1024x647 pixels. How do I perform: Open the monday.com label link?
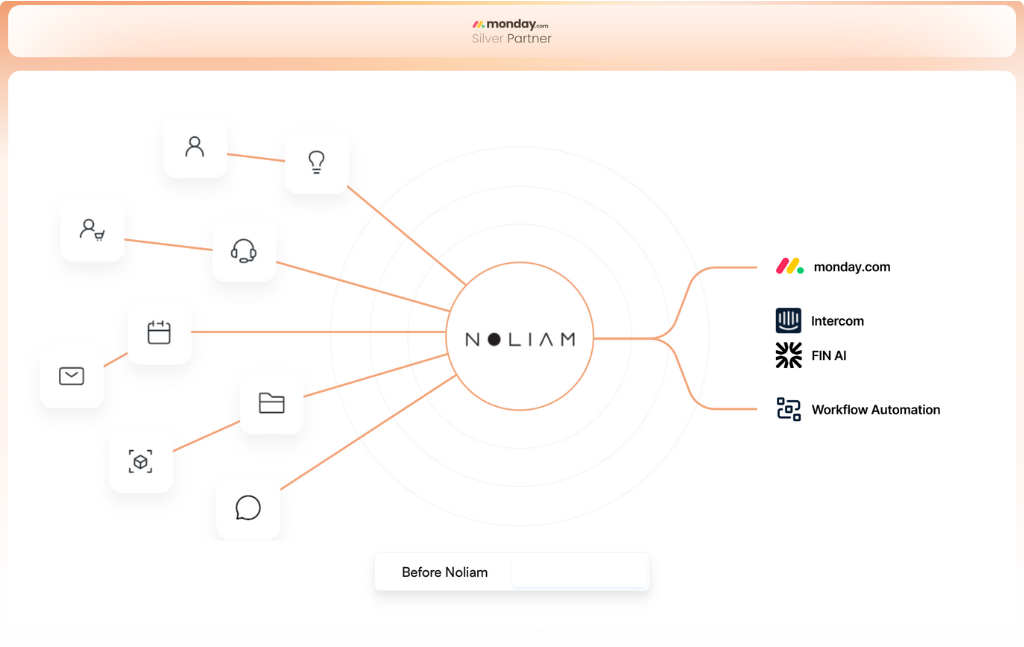click(852, 266)
